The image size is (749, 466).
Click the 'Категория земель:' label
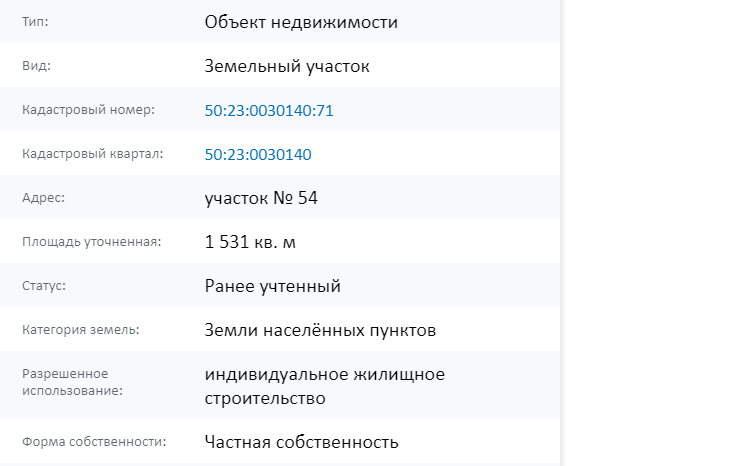[81, 329]
